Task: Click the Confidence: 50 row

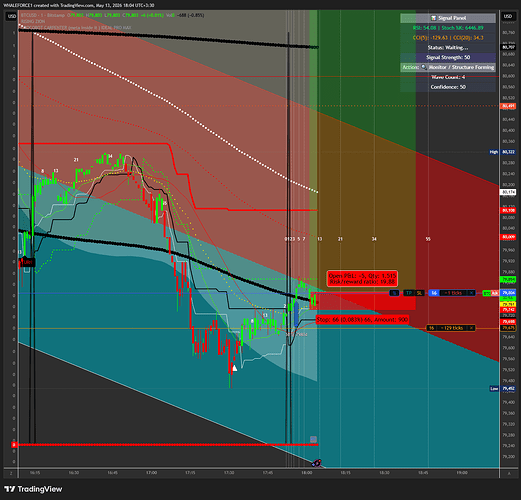Action: [x=448, y=87]
